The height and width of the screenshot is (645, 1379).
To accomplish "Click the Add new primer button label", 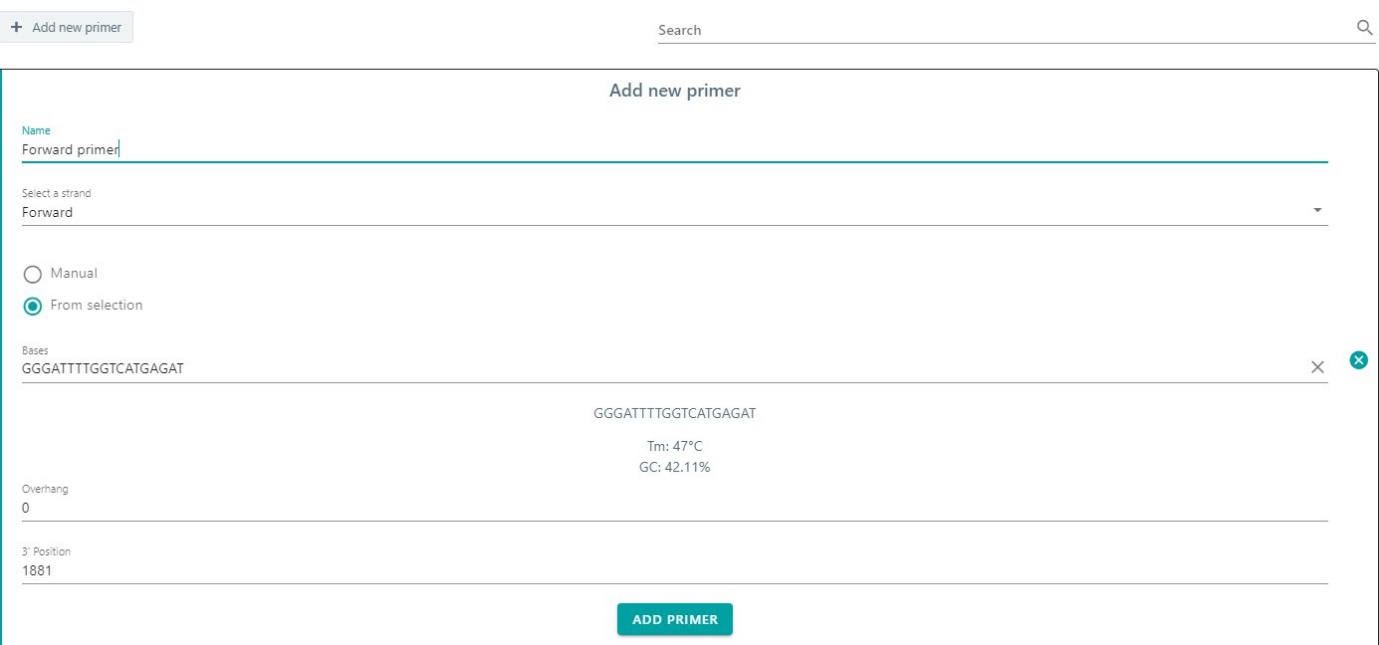I will tap(77, 27).
